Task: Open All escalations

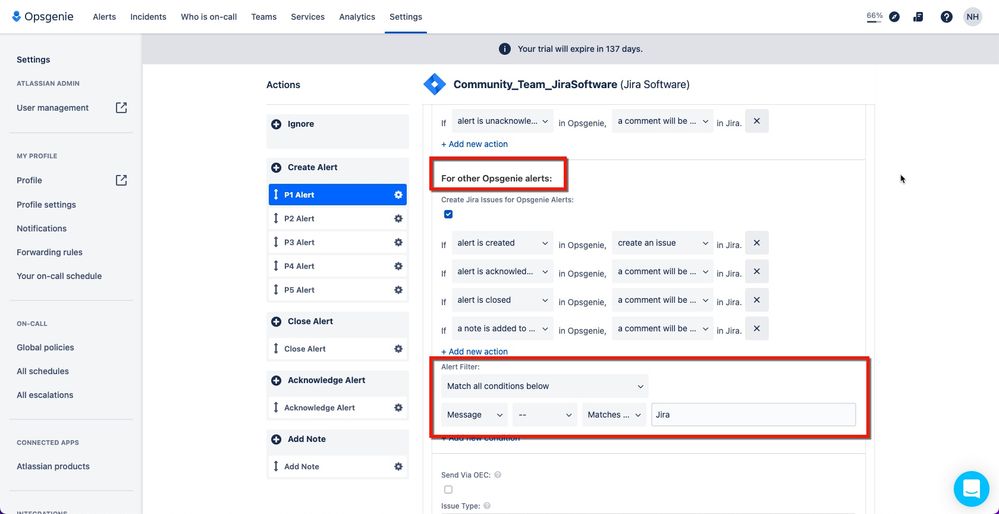Action: [x=45, y=395]
